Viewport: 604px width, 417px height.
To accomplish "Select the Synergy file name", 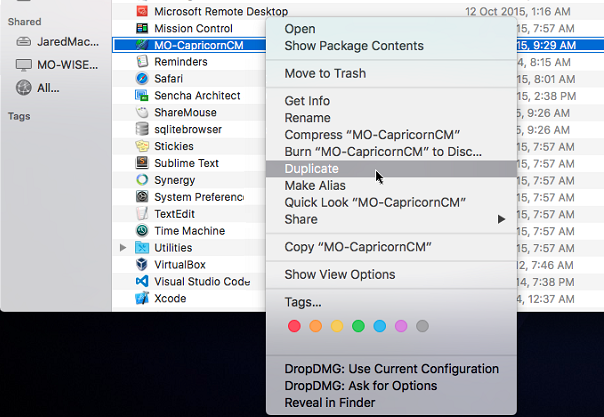I will click(x=174, y=180).
